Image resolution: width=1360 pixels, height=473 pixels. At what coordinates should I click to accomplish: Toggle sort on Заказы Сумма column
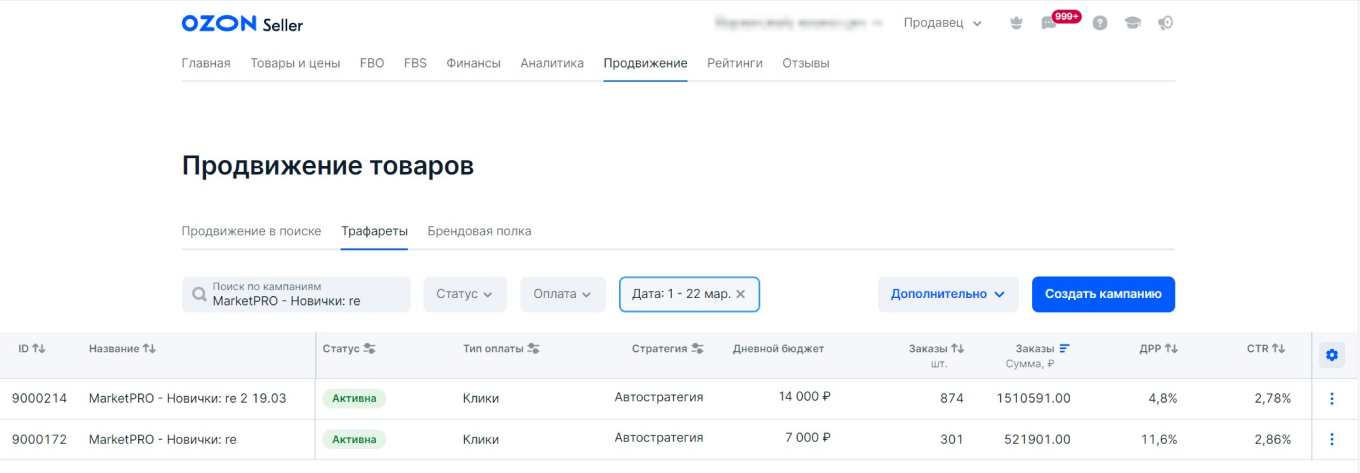[x=1064, y=348]
